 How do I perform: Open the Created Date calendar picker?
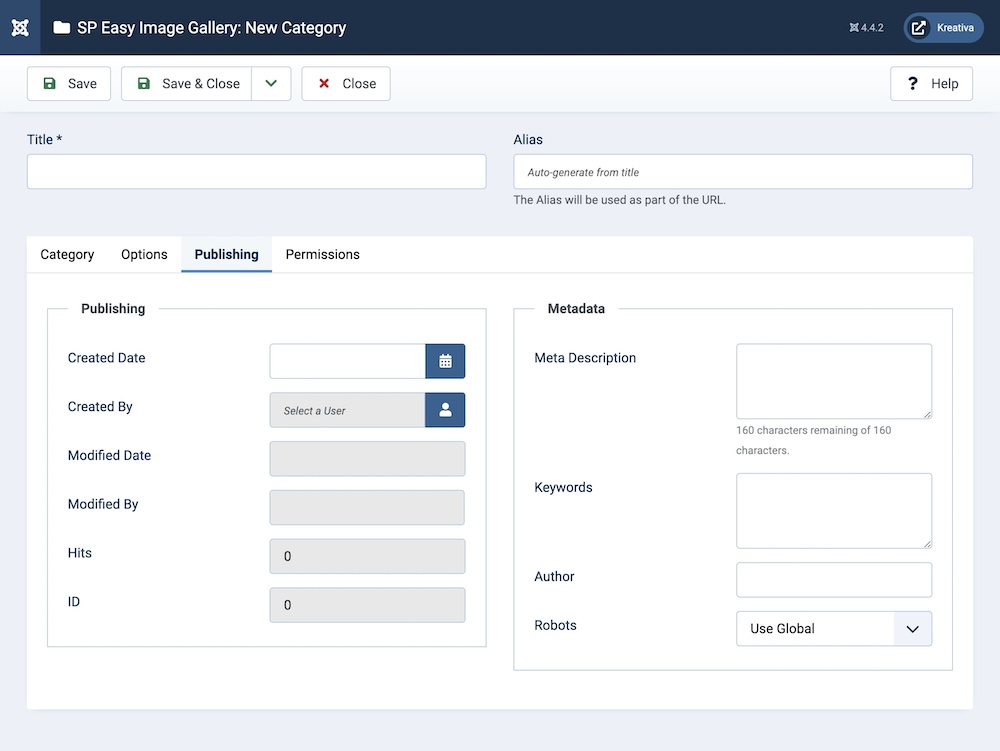(445, 361)
